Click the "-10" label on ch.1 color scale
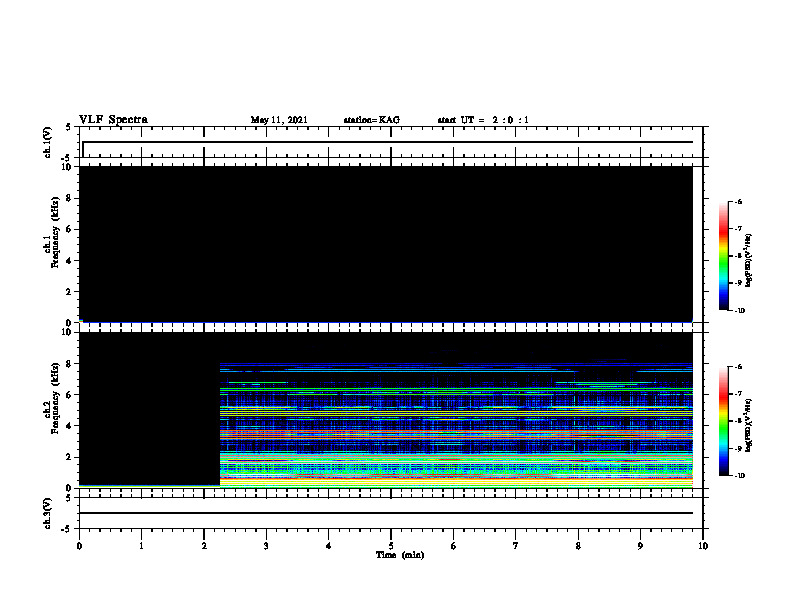Viewport: 792px width, 612px height. 739,311
